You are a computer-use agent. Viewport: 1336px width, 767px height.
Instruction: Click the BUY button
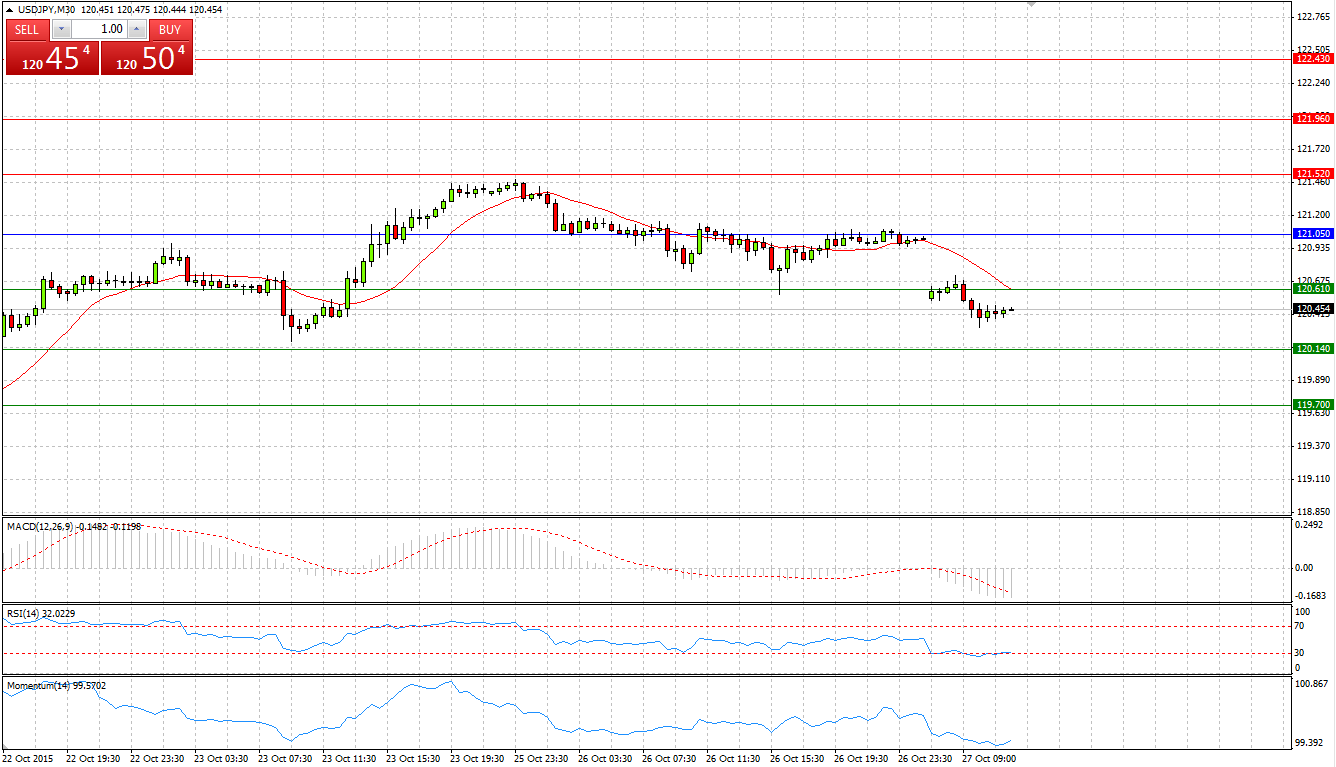click(170, 30)
